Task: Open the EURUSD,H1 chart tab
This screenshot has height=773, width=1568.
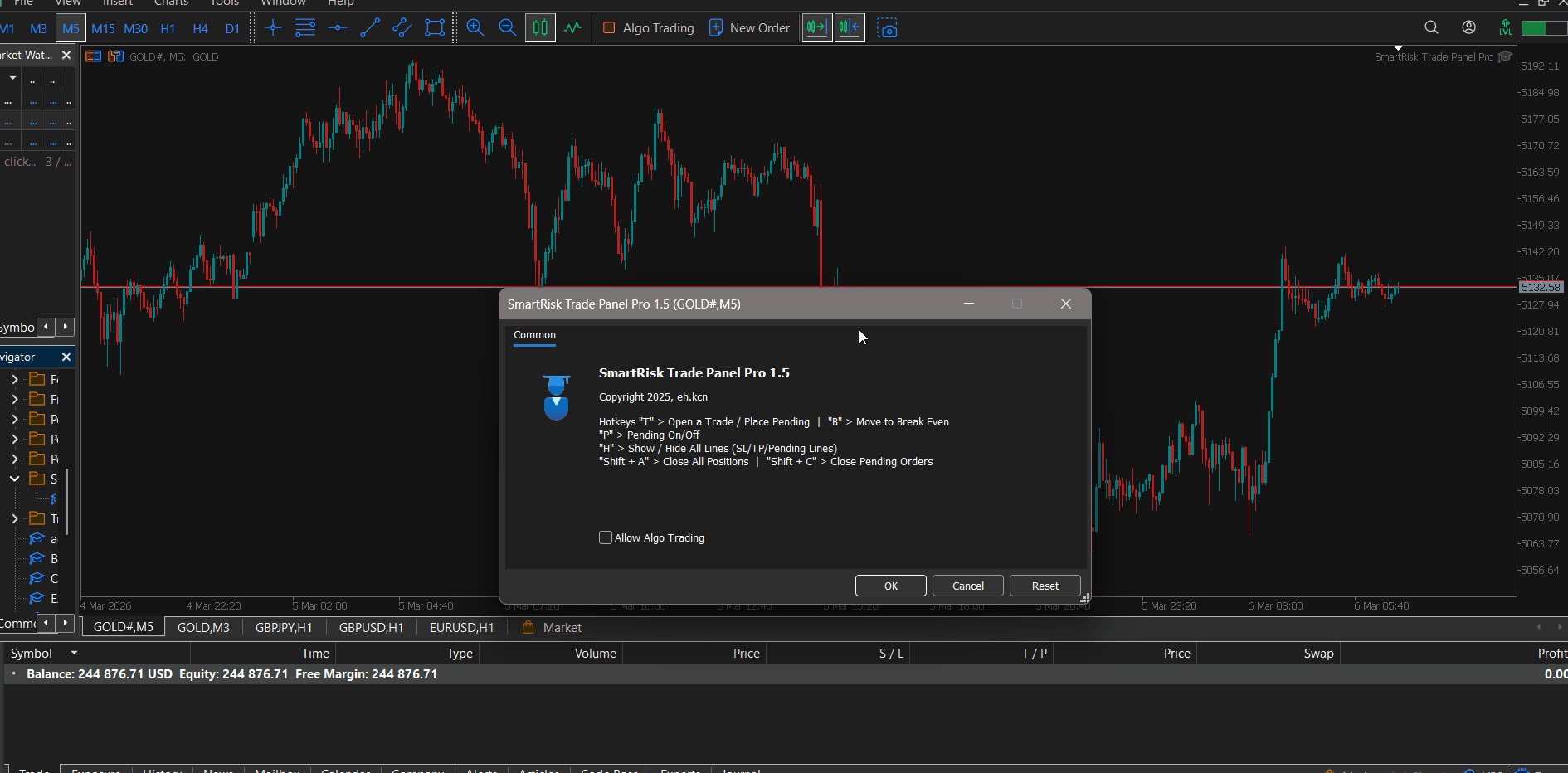Action: 461,627
